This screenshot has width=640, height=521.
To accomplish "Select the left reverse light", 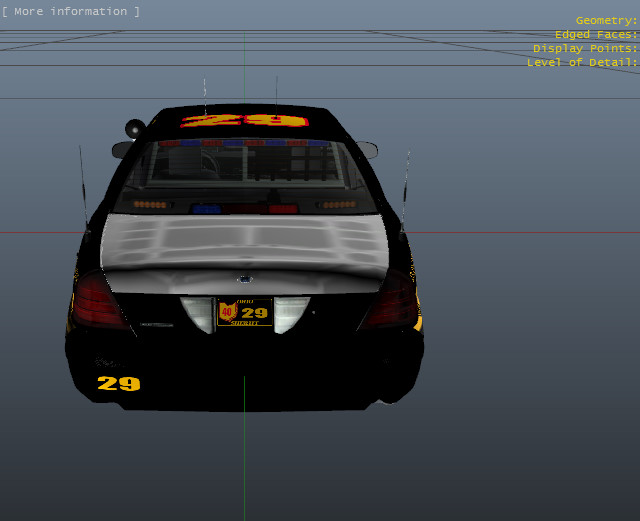I will click(196, 314).
